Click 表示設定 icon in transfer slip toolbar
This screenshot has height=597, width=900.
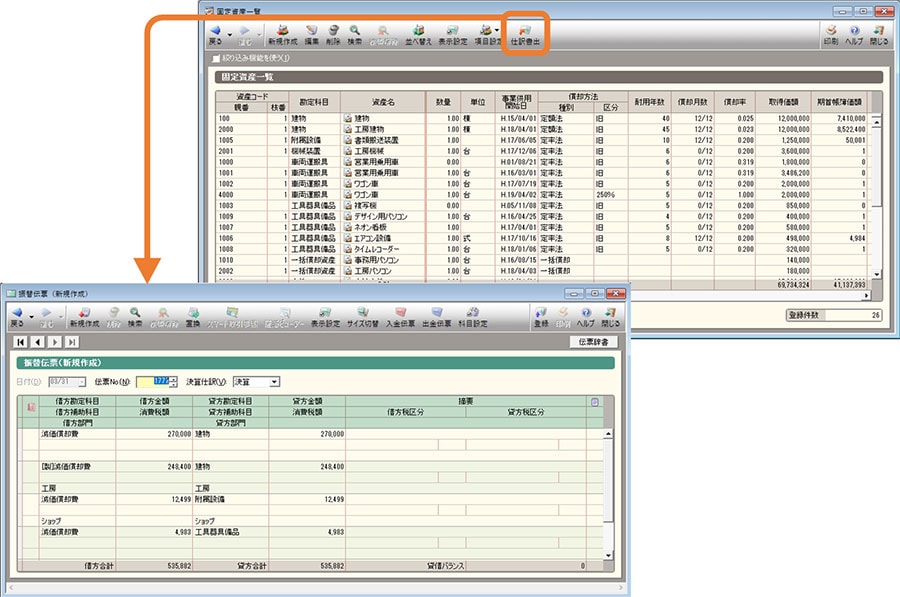click(325, 317)
